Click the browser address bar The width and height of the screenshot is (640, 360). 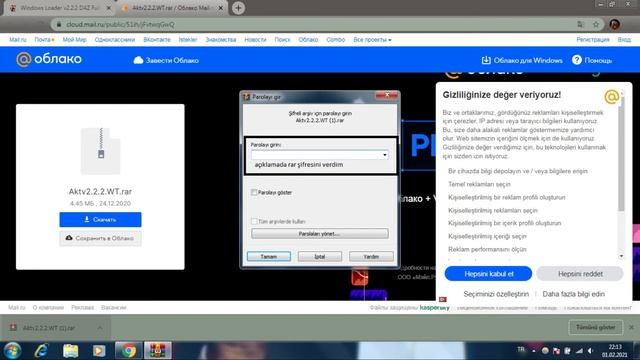[x=318, y=24]
